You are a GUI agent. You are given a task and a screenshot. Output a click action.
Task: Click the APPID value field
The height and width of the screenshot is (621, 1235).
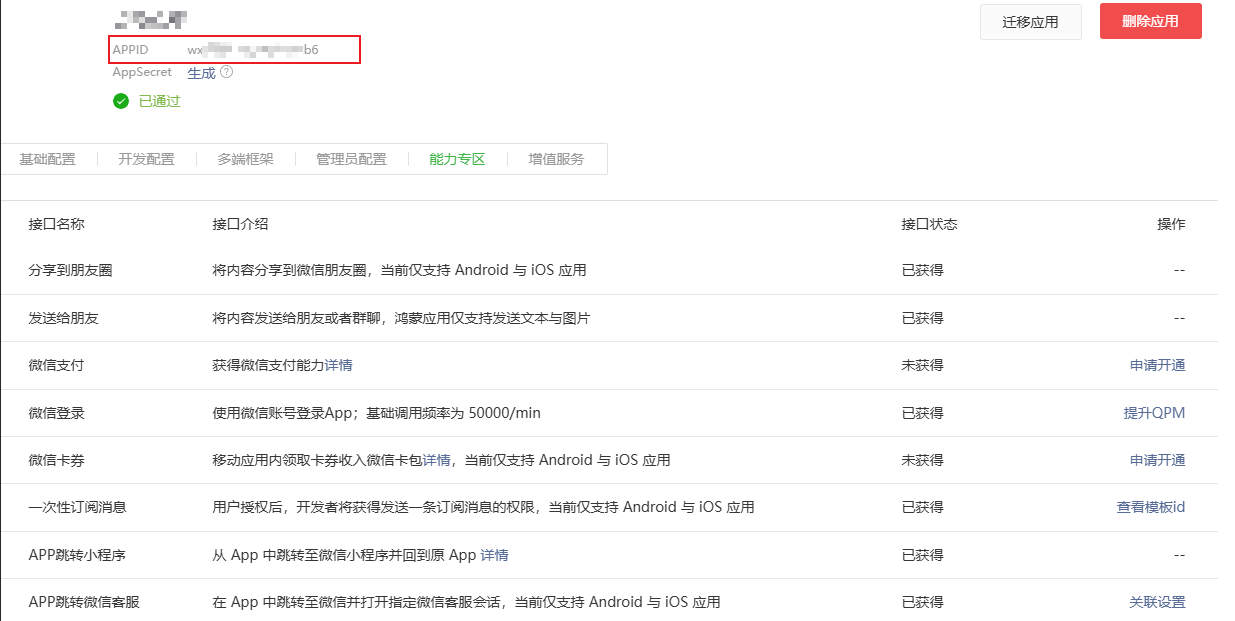click(252, 49)
